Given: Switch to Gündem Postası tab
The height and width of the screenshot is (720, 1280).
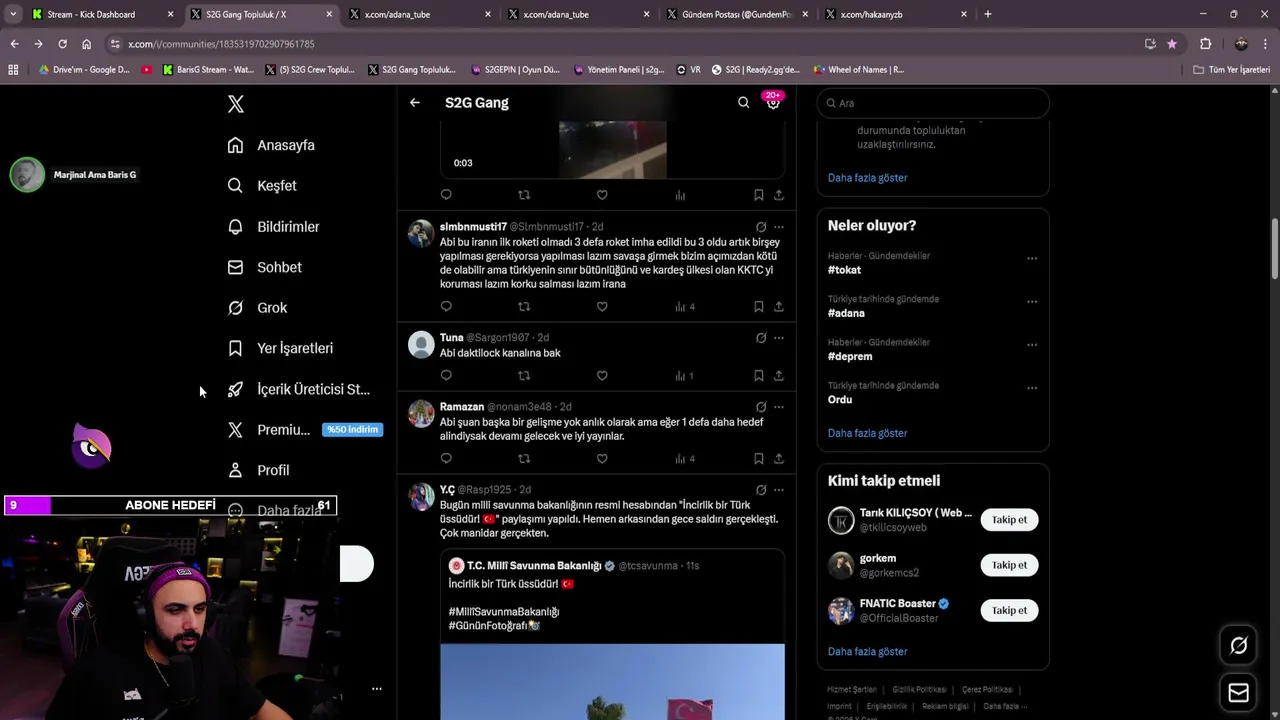Looking at the screenshot, I should point(737,14).
